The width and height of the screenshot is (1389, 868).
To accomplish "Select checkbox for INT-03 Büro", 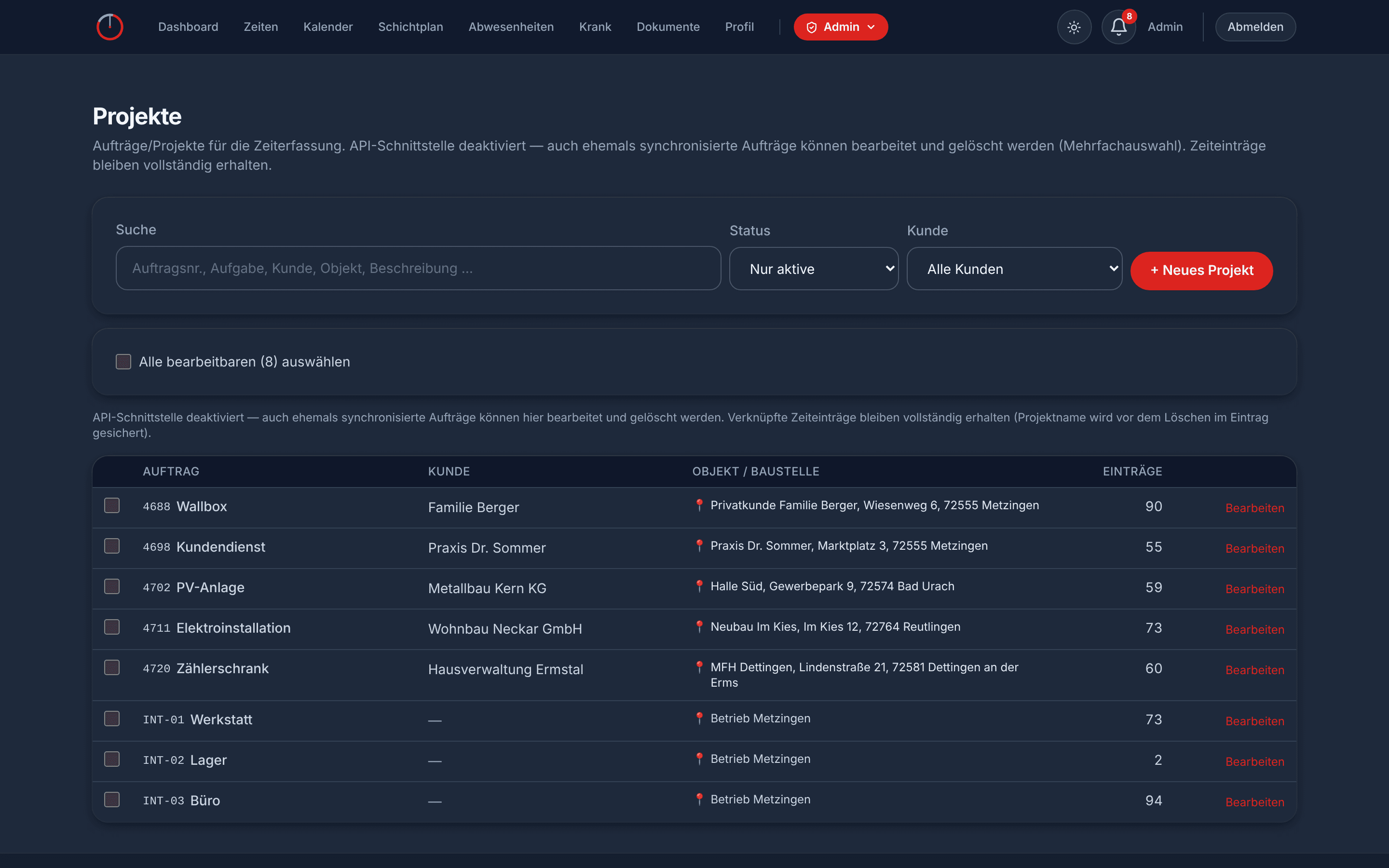I will coord(112,800).
